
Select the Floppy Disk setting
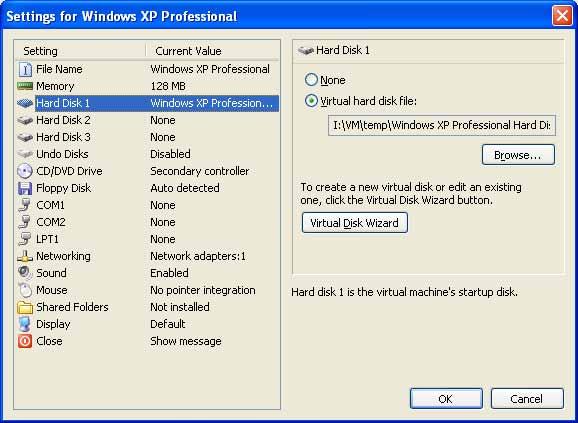pos(147,188)
